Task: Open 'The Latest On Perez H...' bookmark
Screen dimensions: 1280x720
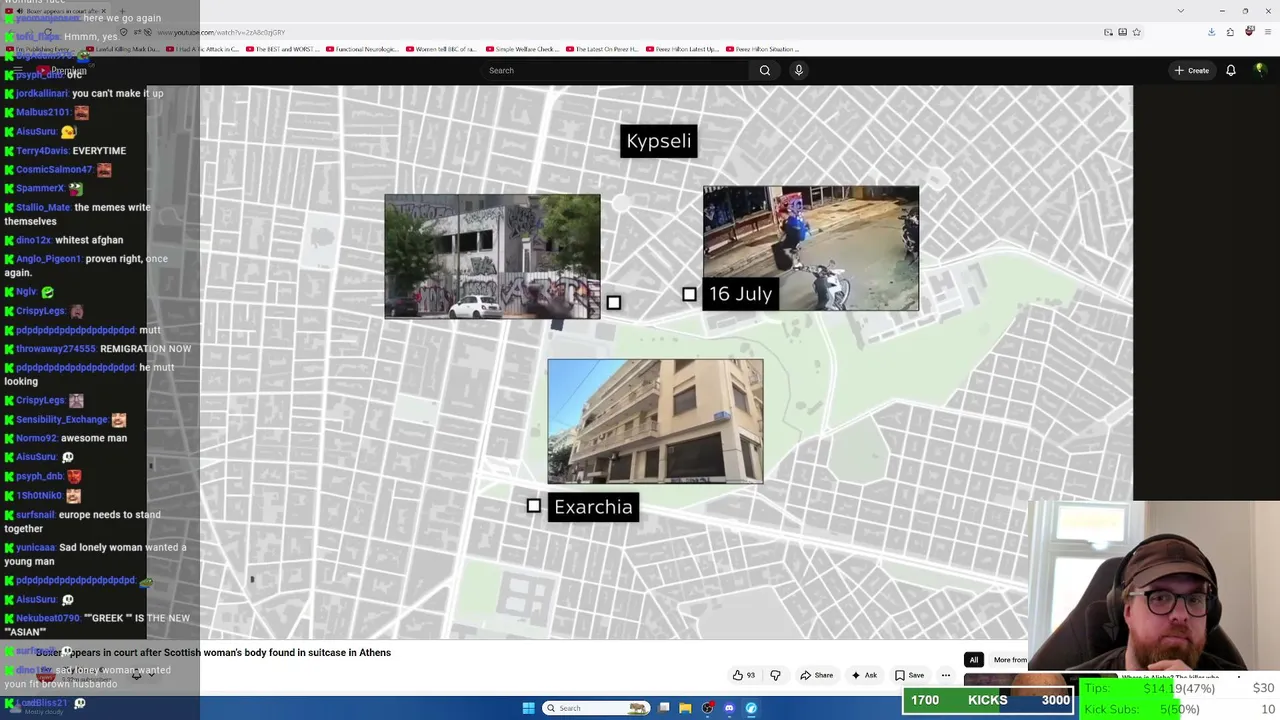Action: (601, 49)
